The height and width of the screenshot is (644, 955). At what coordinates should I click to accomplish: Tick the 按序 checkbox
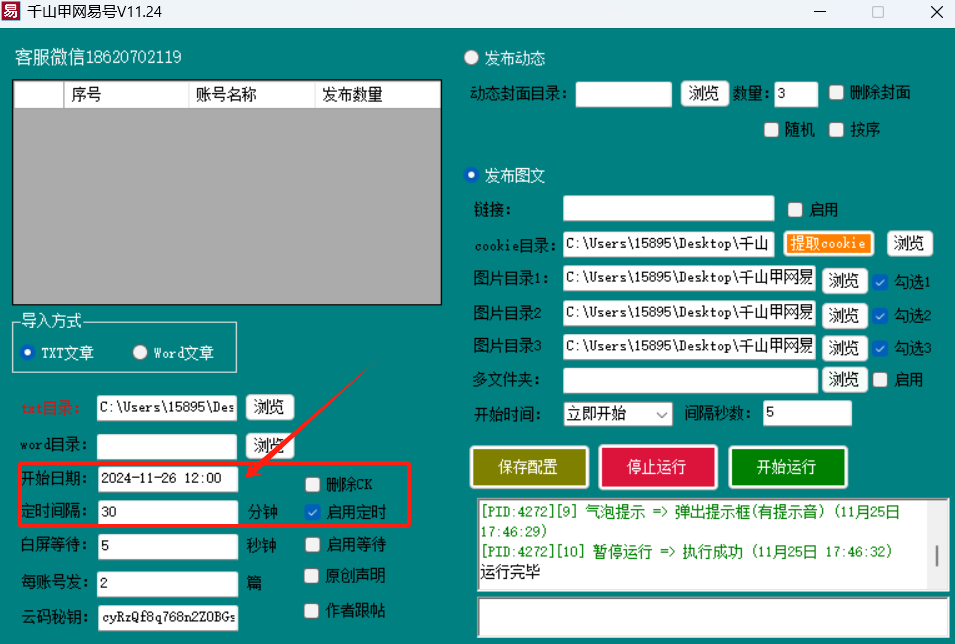(x=836, y=129)
